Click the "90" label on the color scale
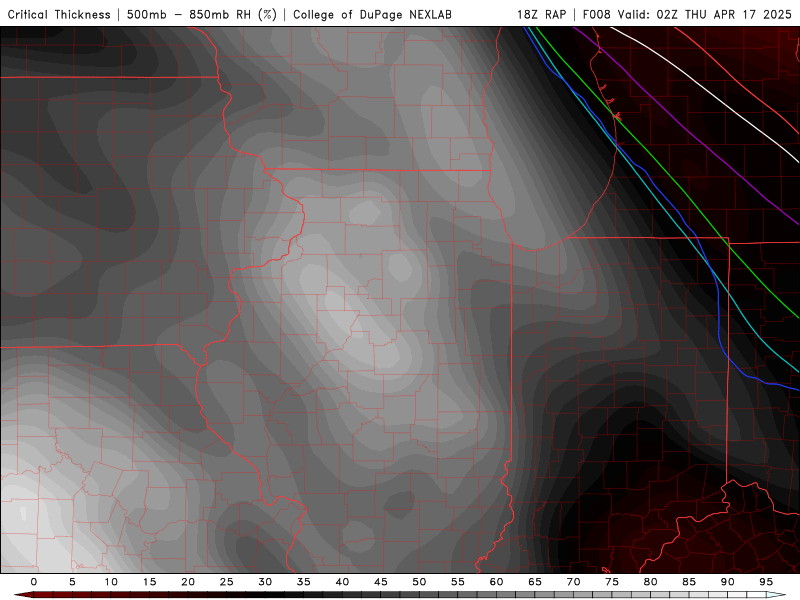This screenshot has width=800, height=600. pyautogui.click(x=727, y=582)
